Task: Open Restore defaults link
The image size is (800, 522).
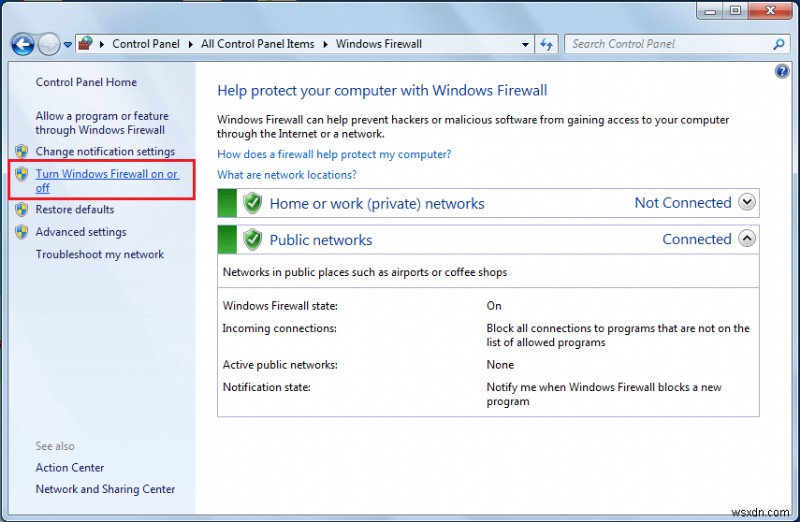Action: coord(74,209)
